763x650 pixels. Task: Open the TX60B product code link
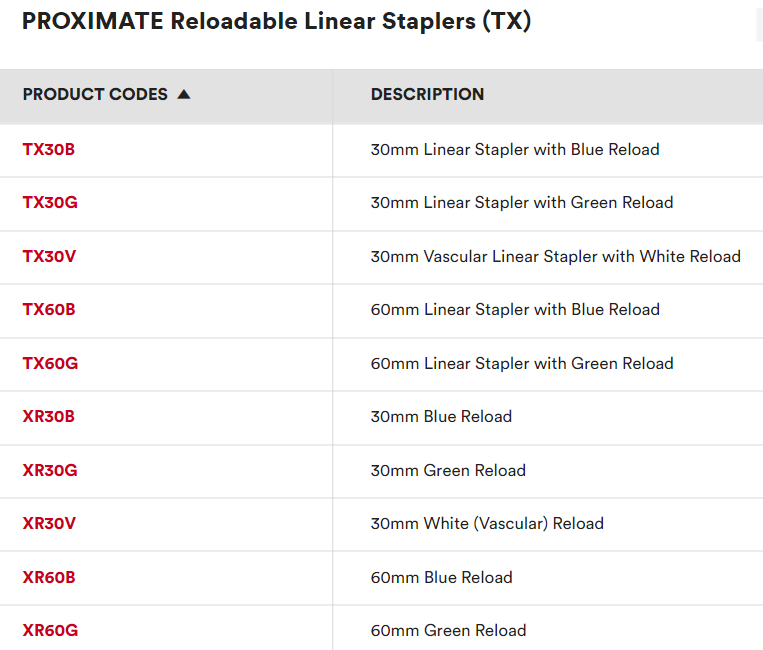pos(49,310)
